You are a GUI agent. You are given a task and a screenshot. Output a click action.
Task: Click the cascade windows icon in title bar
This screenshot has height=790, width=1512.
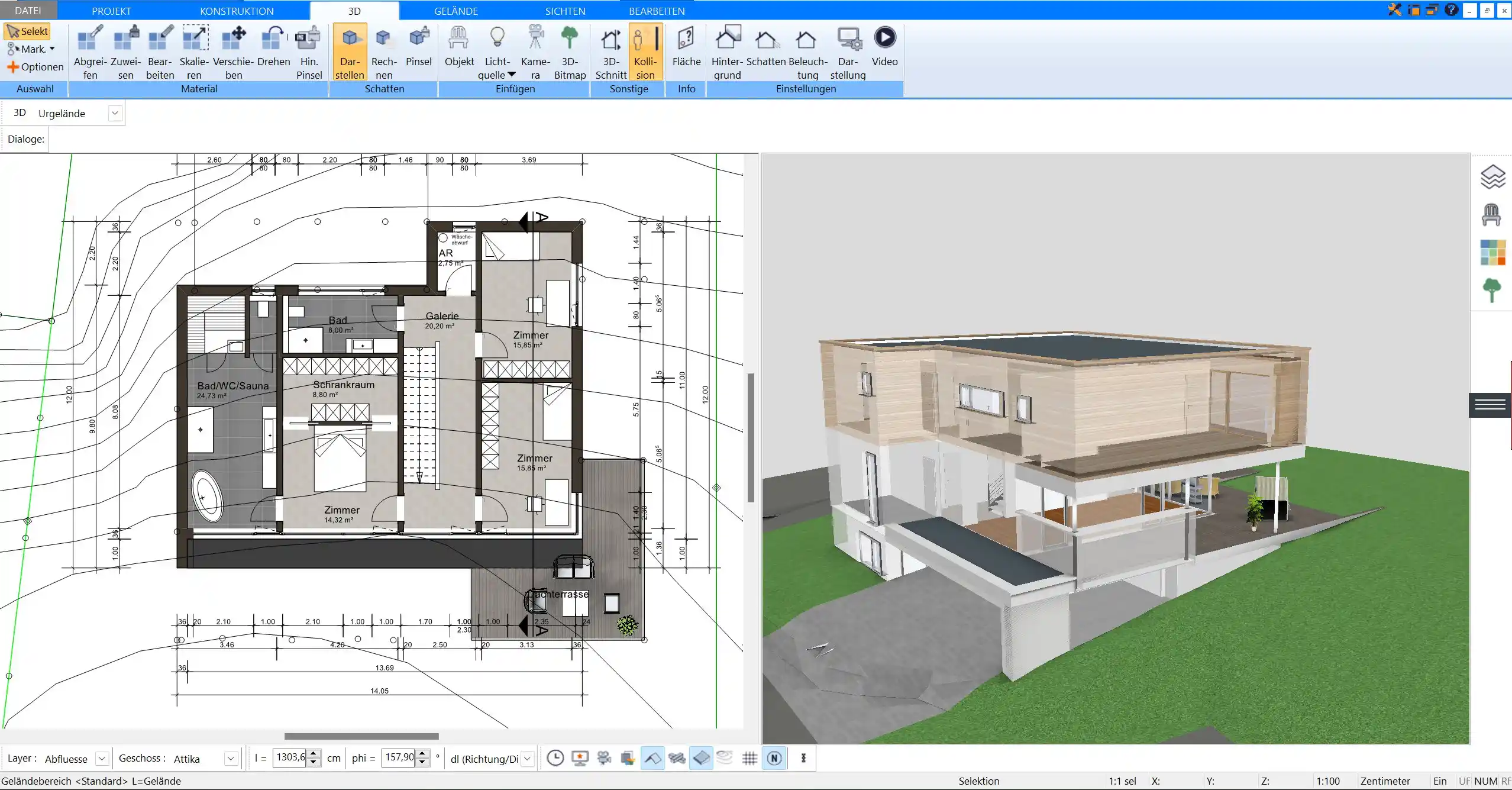point(1432,9)
